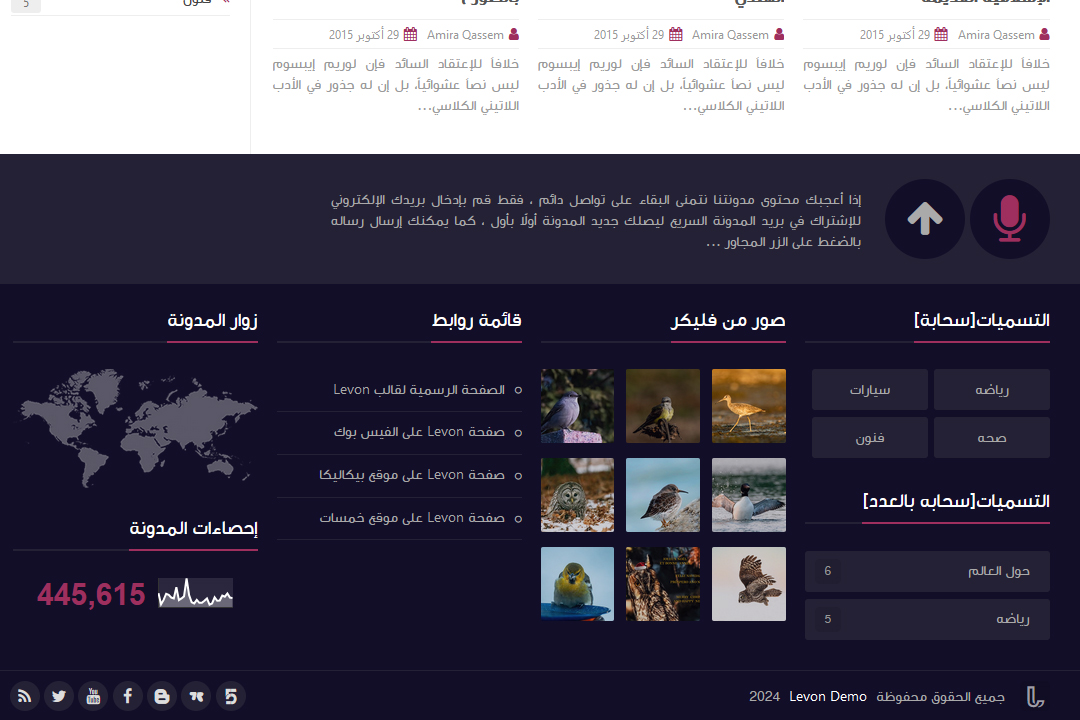Open the owl flying over snow photo

tap(749, 584)
